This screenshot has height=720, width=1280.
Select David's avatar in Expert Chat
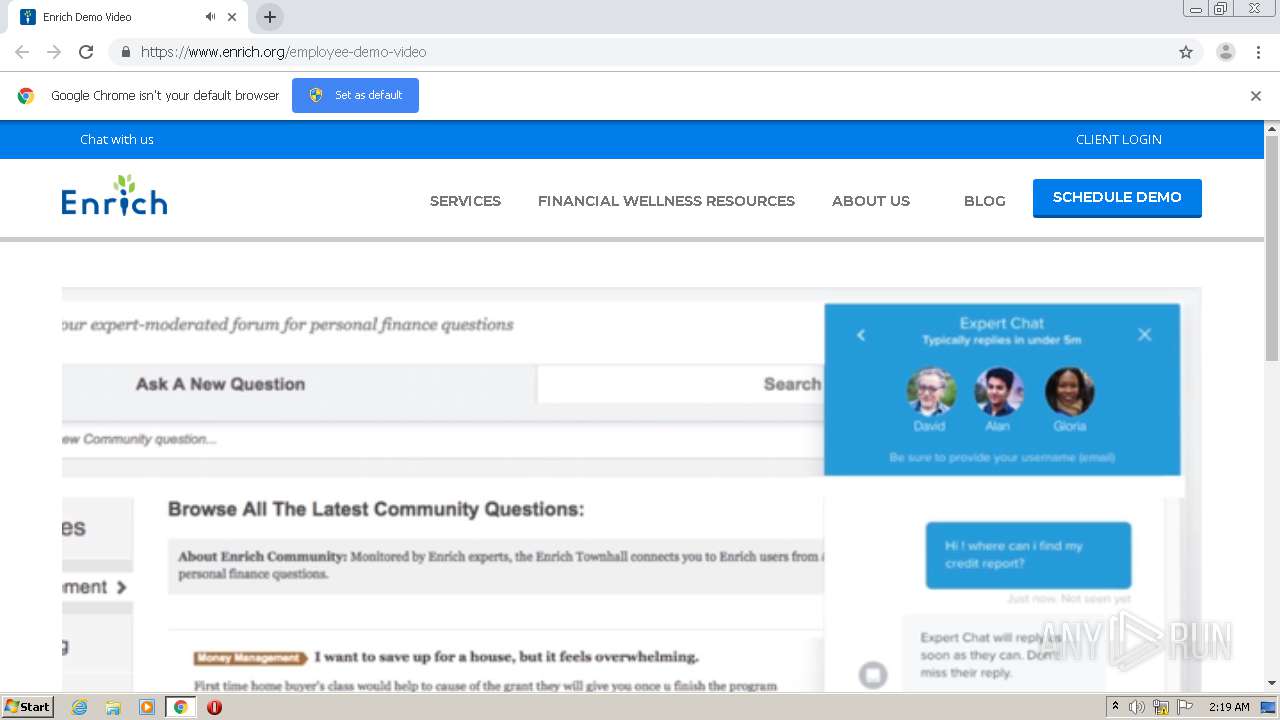click(x=931, y=391)
